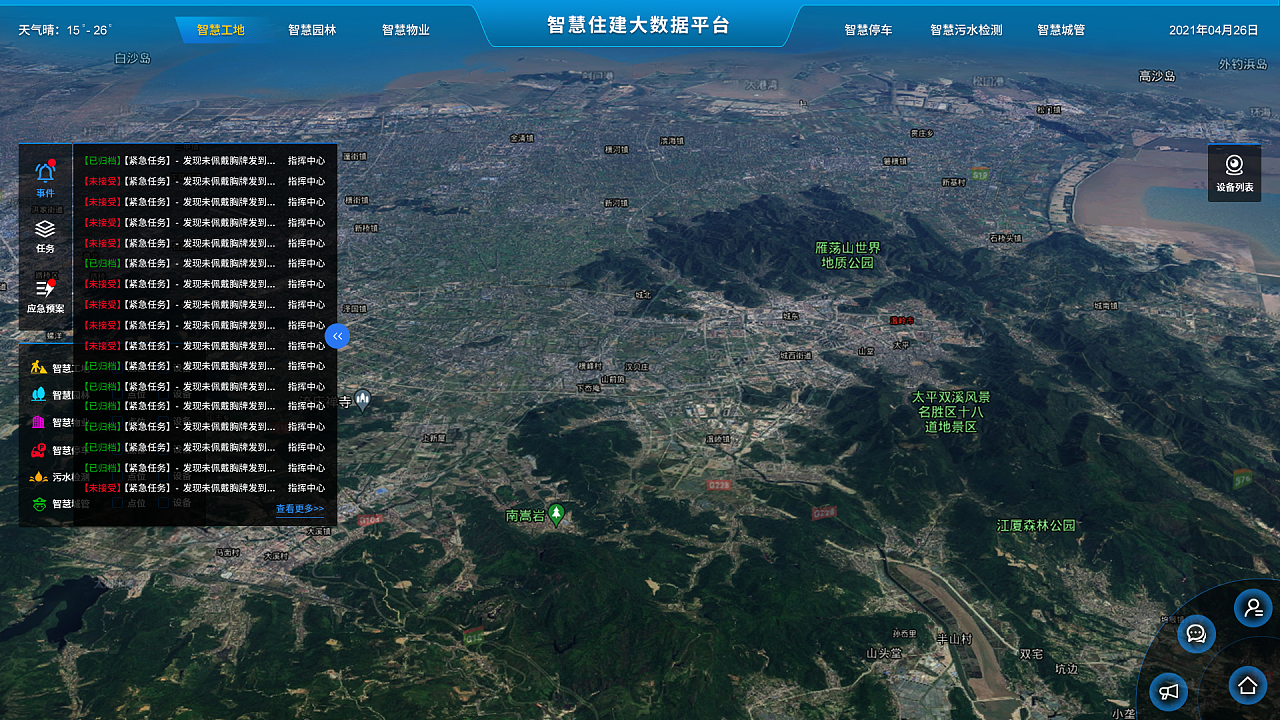The image size is (1280, 720).
Task: Open the 应急预案 emergency plan icon
Action: pyautogui.click(x=45, y=288)
